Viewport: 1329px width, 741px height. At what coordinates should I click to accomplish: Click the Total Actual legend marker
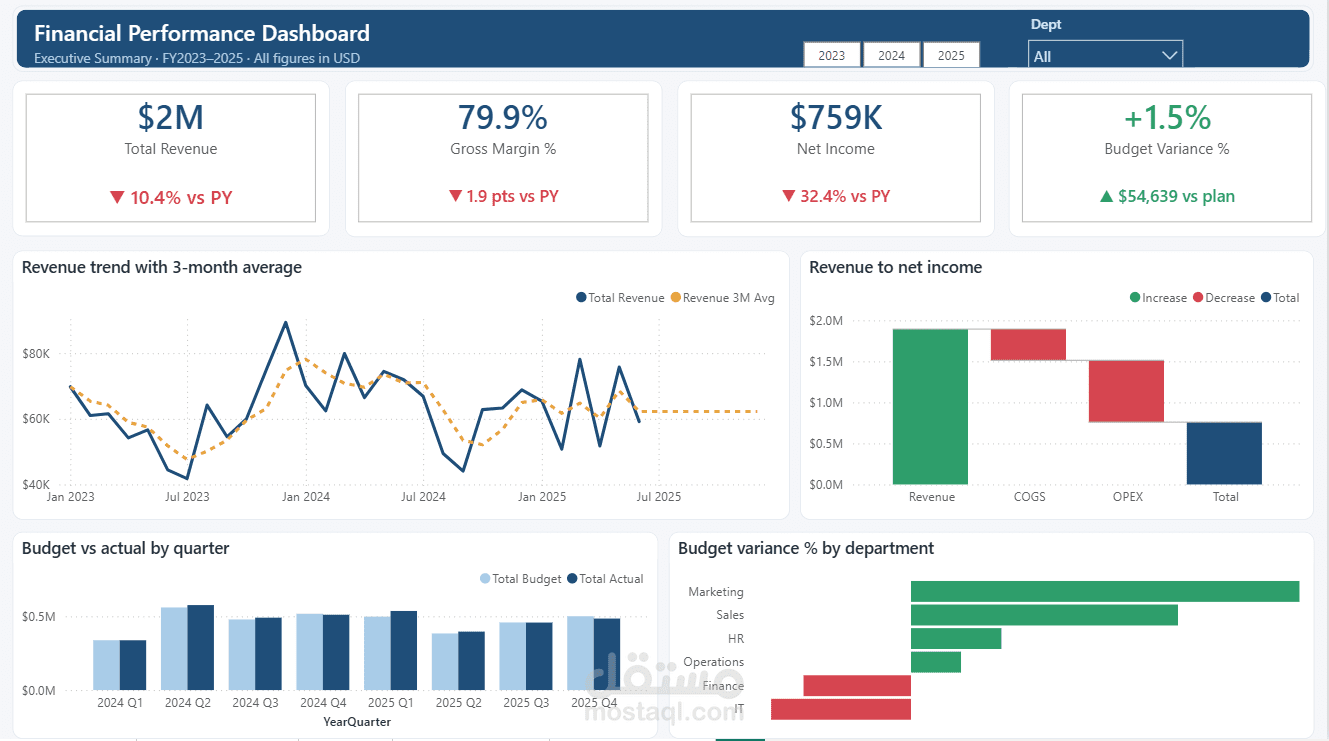coord(572,579)
